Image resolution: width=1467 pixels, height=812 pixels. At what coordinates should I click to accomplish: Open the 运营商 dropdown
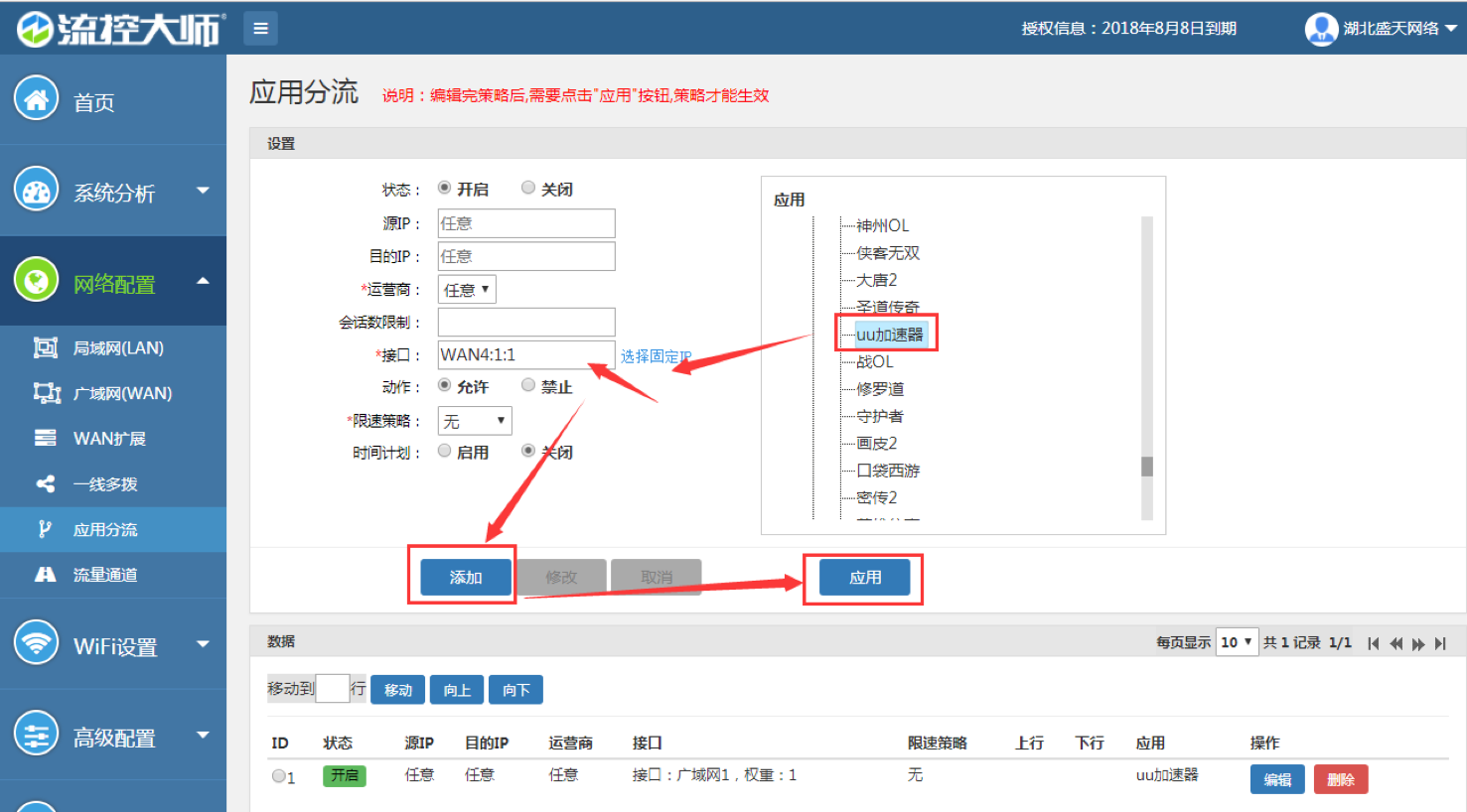(467, 290)
